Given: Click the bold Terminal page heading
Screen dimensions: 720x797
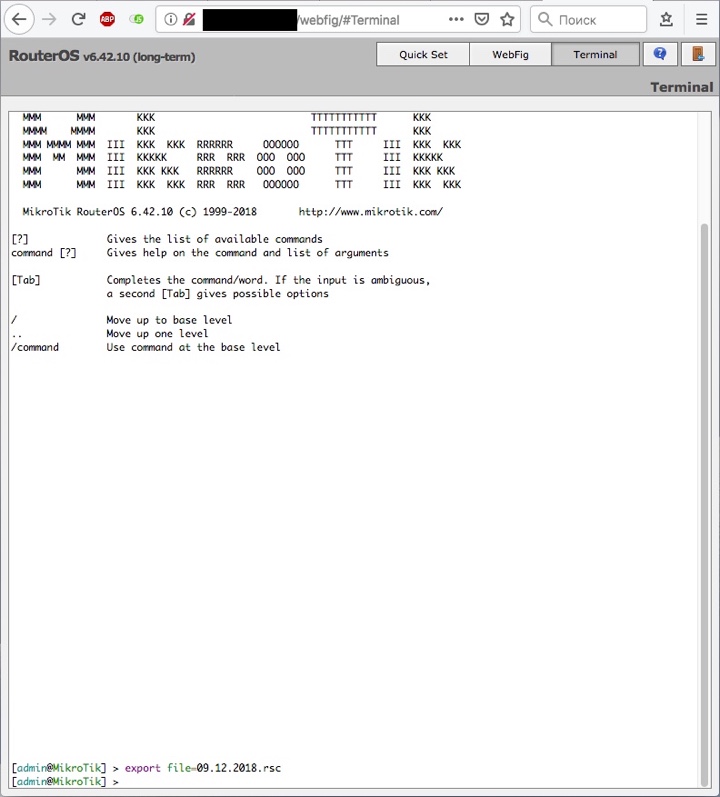Looking at the screenshot, I should point(682,87).
